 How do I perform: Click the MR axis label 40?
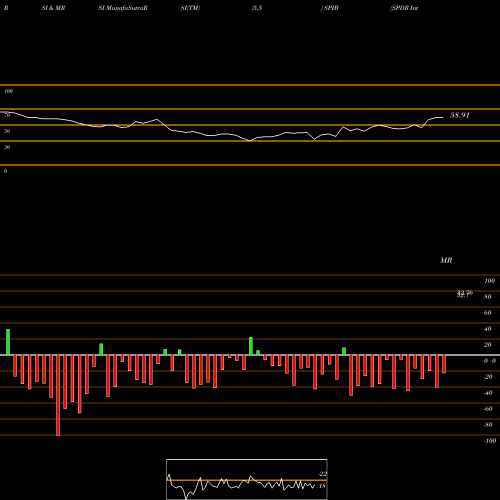487,329
